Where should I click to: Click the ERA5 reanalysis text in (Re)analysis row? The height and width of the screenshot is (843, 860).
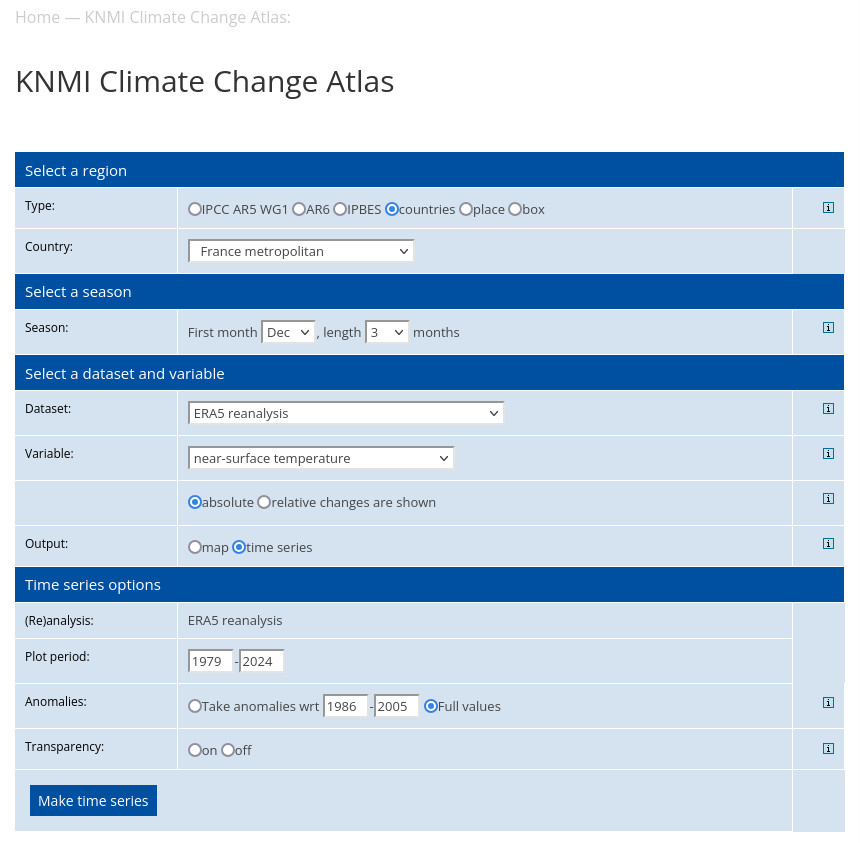tap(235, 620)
